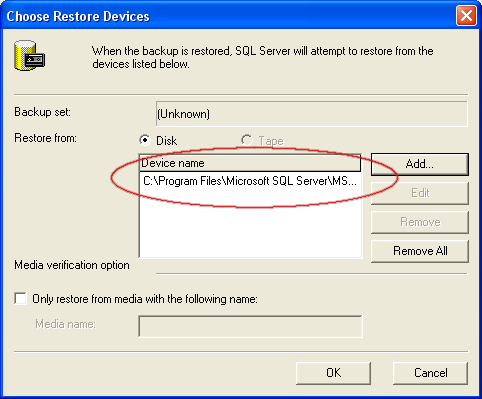Enable 'Only restore from media' checkbox
This screenshot has height=399, width=482.
tap(20, 299)
